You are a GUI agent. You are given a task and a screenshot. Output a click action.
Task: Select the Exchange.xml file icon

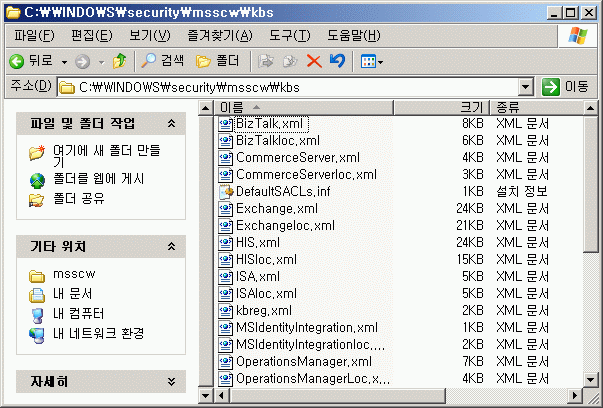[x=225, y=209]
